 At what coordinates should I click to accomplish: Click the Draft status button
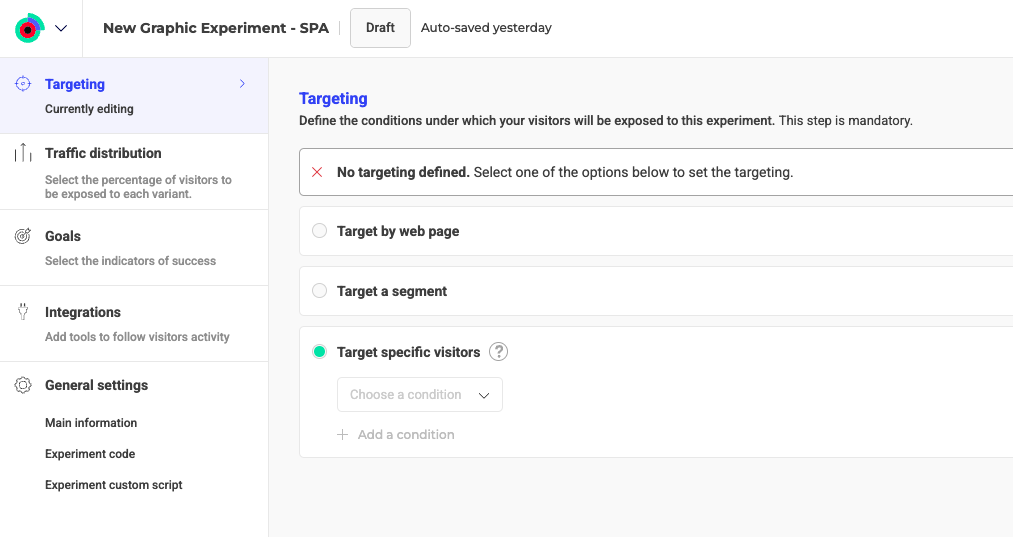coord(380,28)
